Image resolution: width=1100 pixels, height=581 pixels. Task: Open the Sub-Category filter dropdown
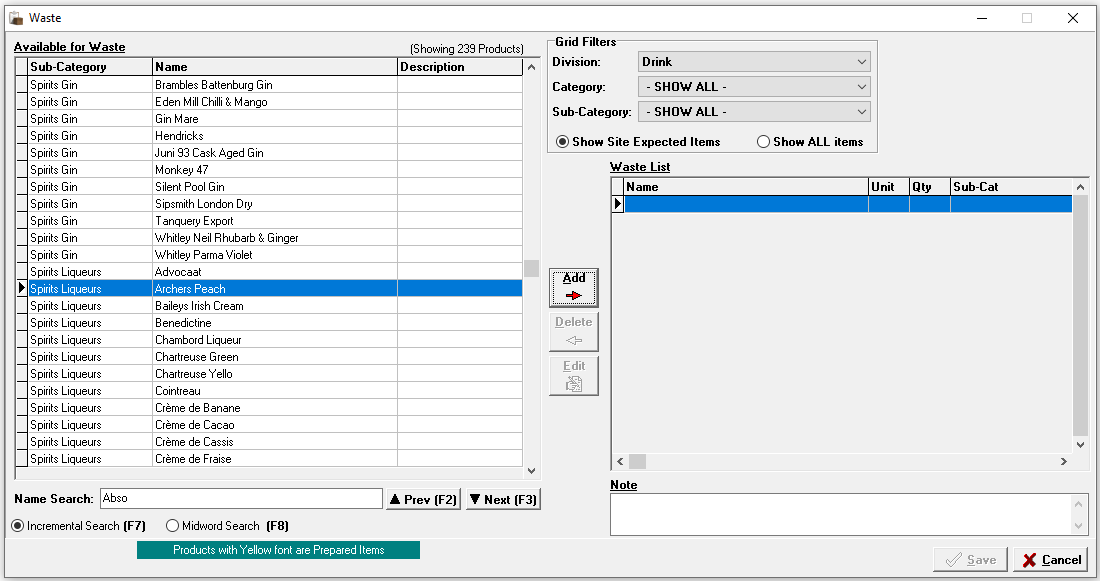(754, 112)
